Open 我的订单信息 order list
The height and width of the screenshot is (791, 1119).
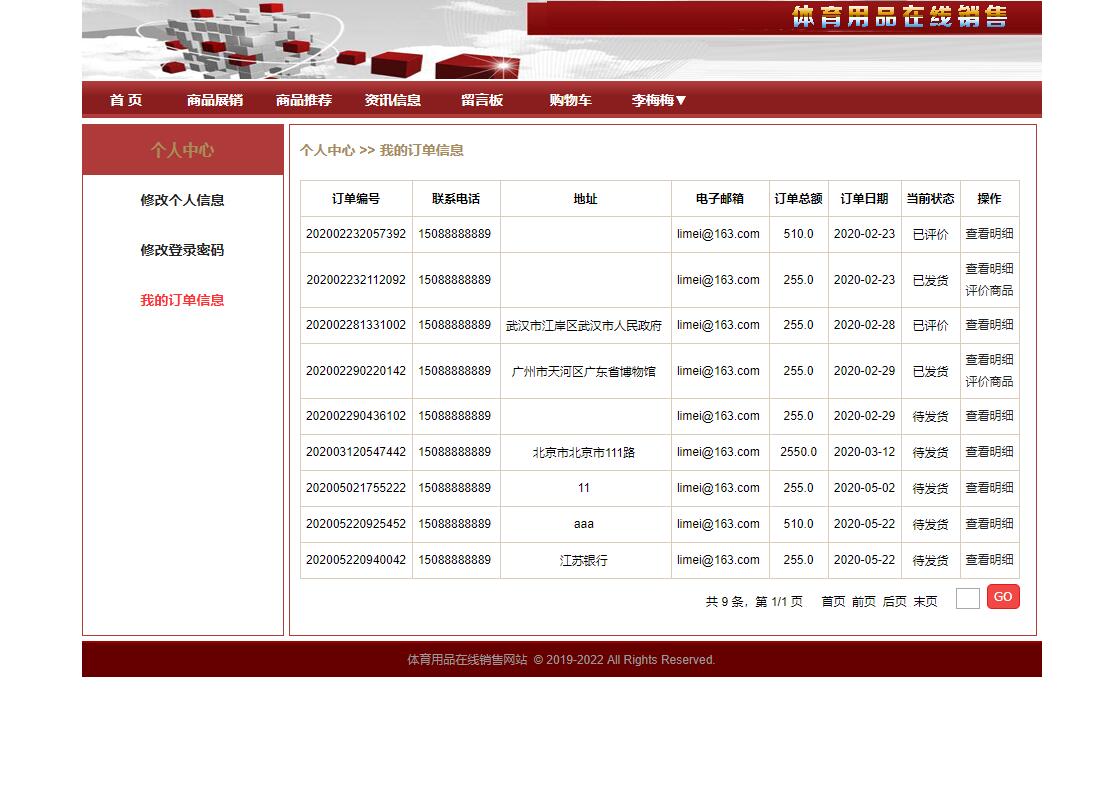point(182,300)
